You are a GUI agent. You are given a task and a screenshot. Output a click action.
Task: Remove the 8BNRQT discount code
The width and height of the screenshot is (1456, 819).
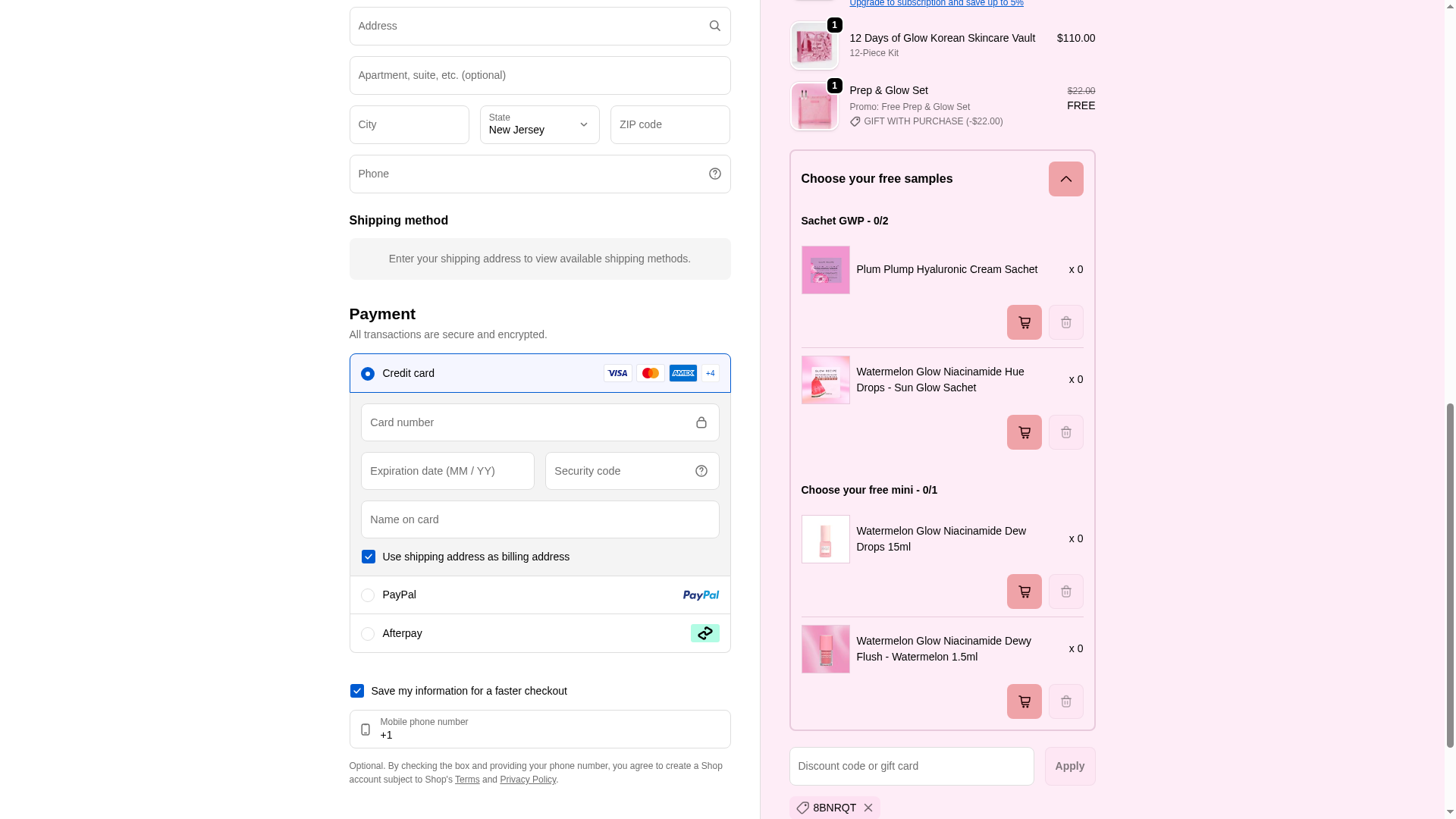coord(868,808)
